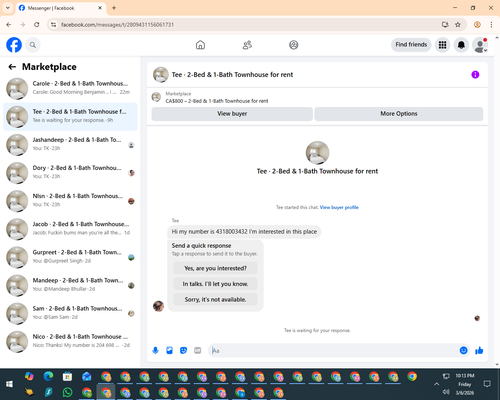
Task: Send quick reply "Yes, are you interested?"
Action: [215, 268]
